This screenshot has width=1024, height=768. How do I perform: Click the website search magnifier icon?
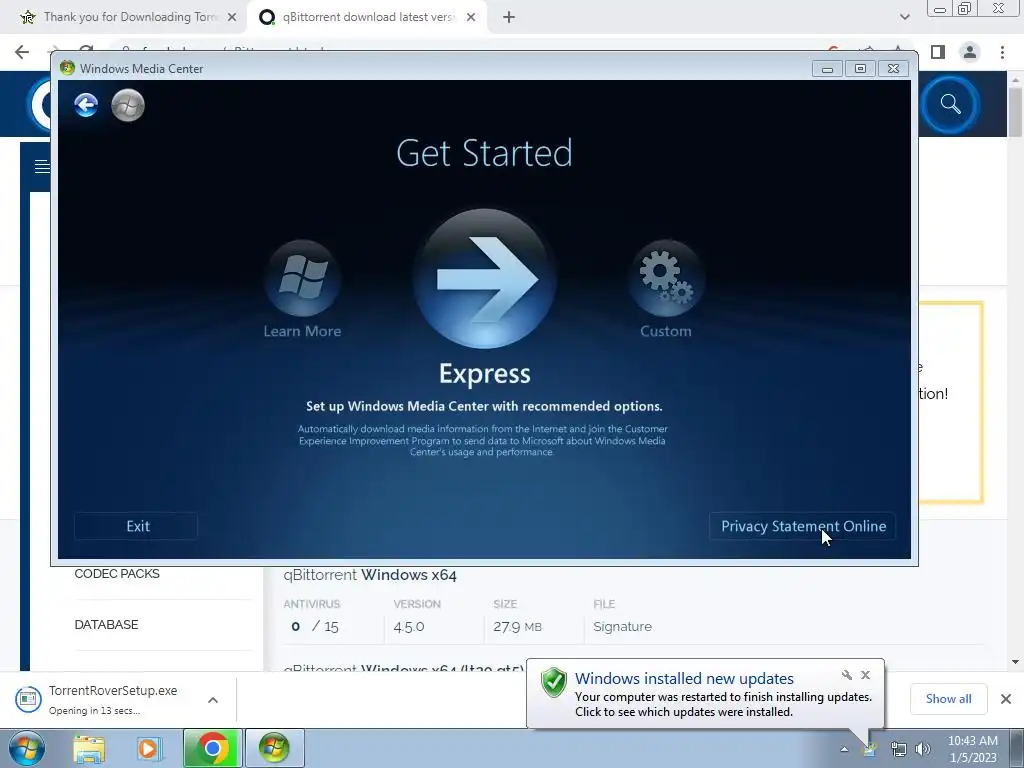(950, 104)
